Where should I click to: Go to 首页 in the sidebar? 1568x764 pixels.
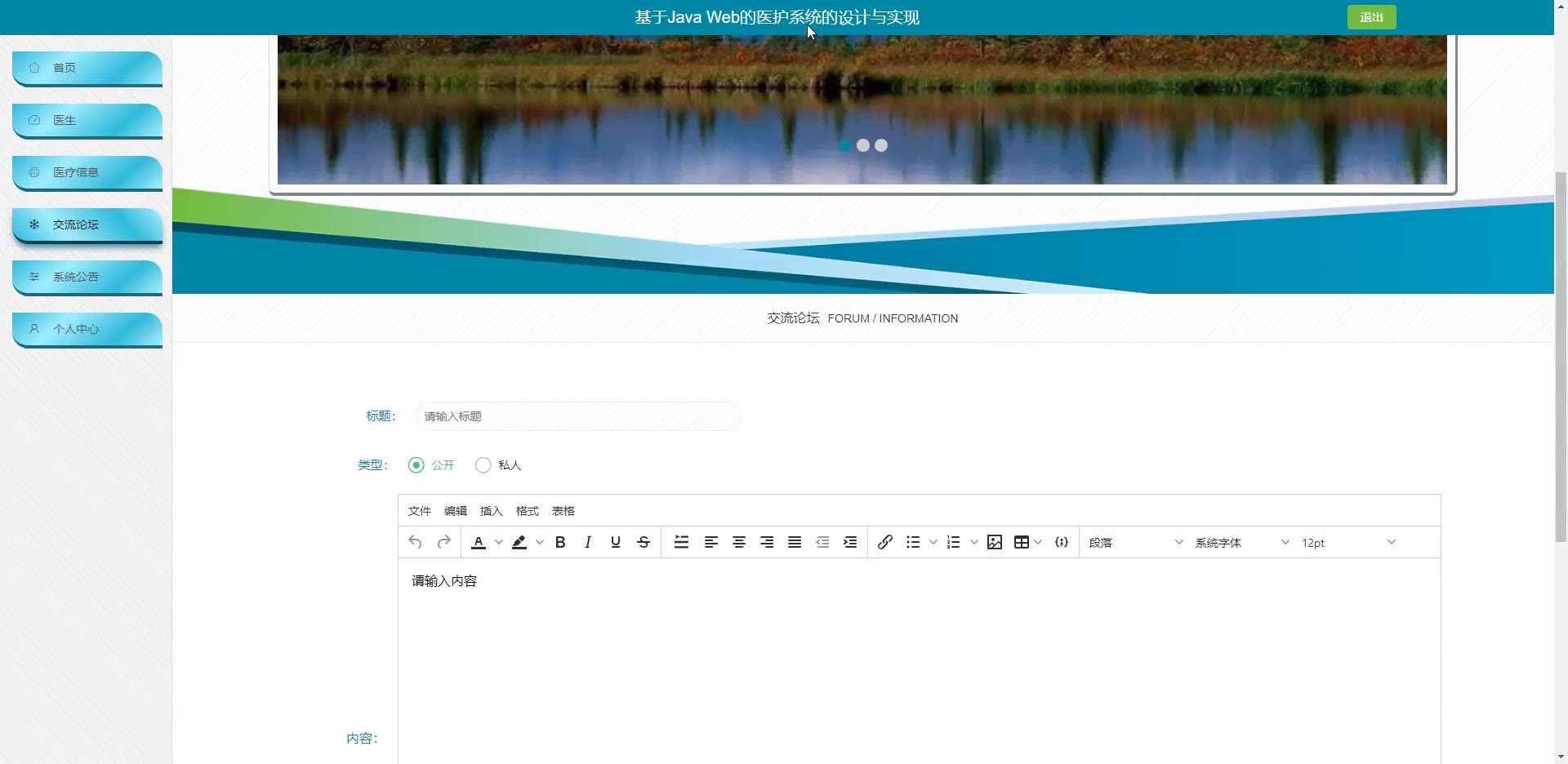(87, 68)
